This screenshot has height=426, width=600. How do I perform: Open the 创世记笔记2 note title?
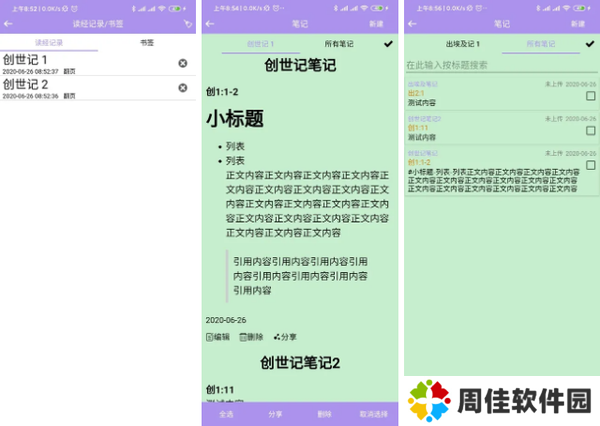(x=300, y=363)
